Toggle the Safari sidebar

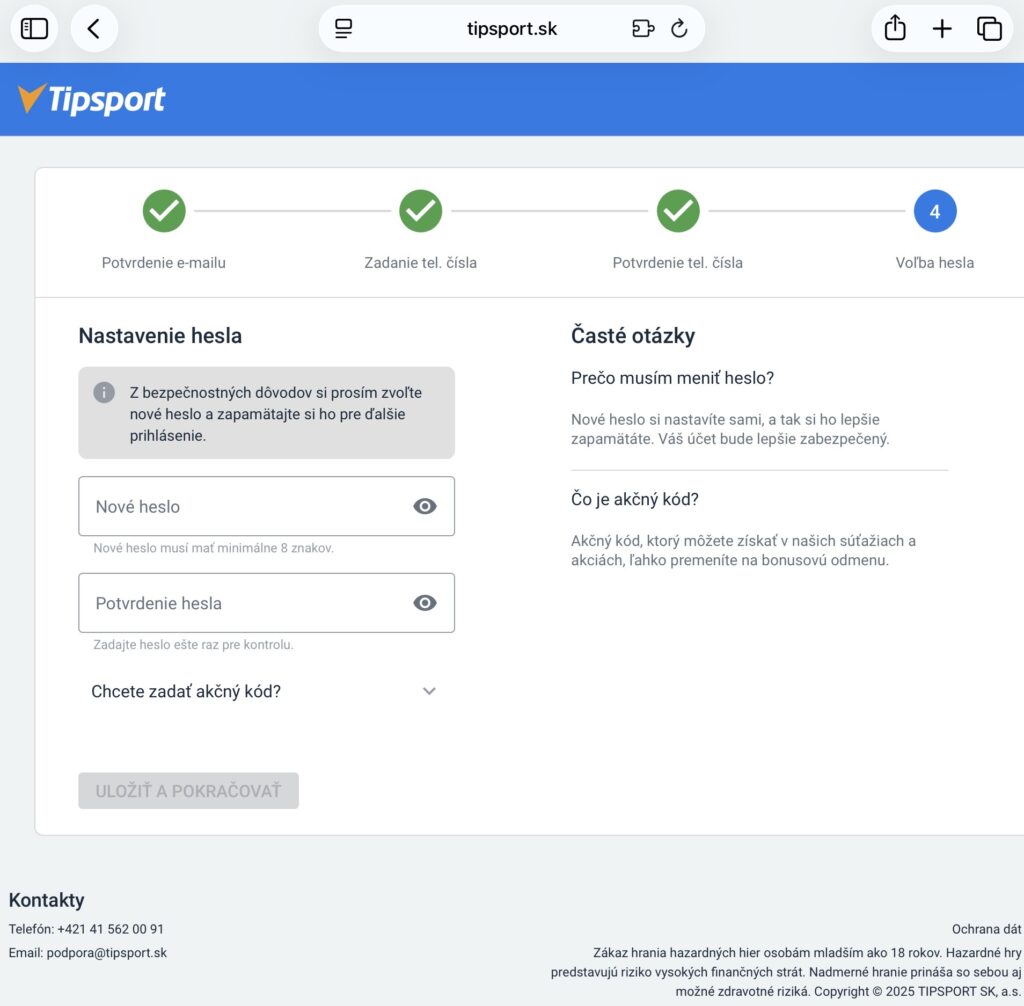(x=33, y=28)
